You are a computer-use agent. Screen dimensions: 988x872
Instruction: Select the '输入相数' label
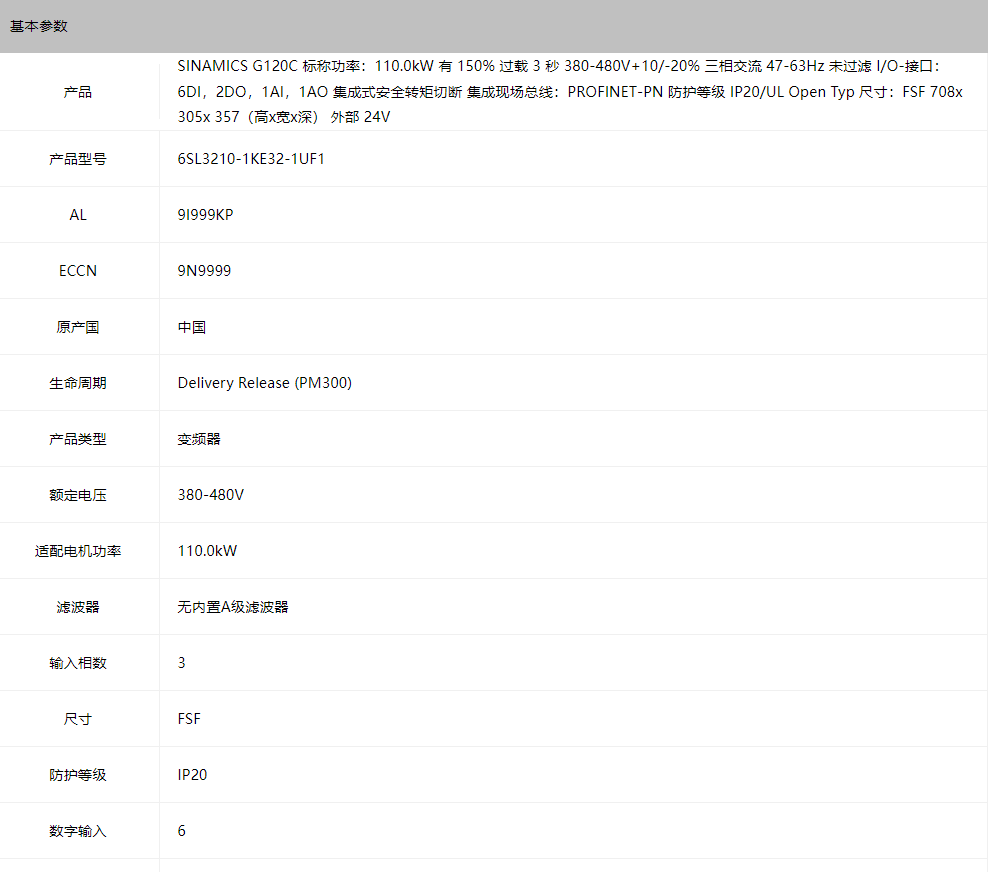pos(78,663)
